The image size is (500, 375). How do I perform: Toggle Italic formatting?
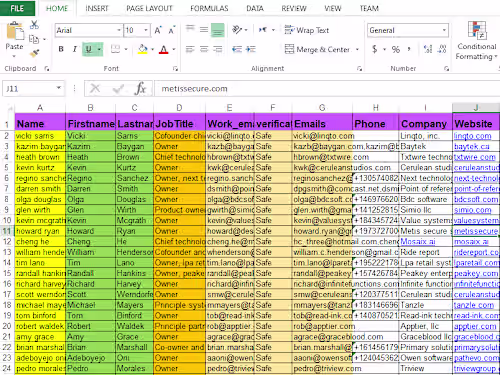(75, 49)
